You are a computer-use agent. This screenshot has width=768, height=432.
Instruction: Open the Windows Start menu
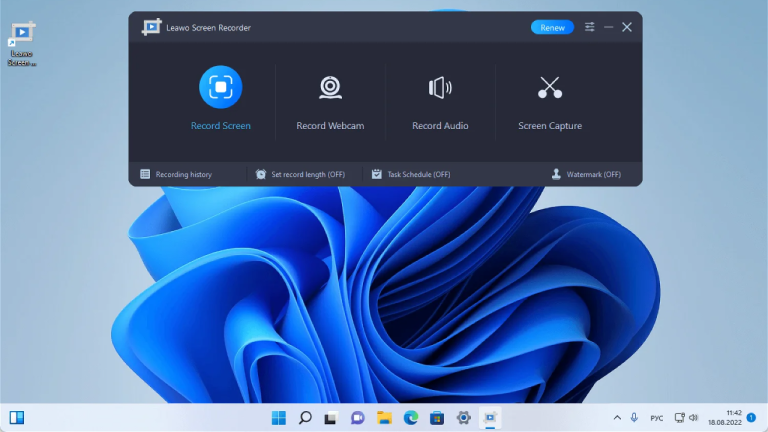(279, 418)
